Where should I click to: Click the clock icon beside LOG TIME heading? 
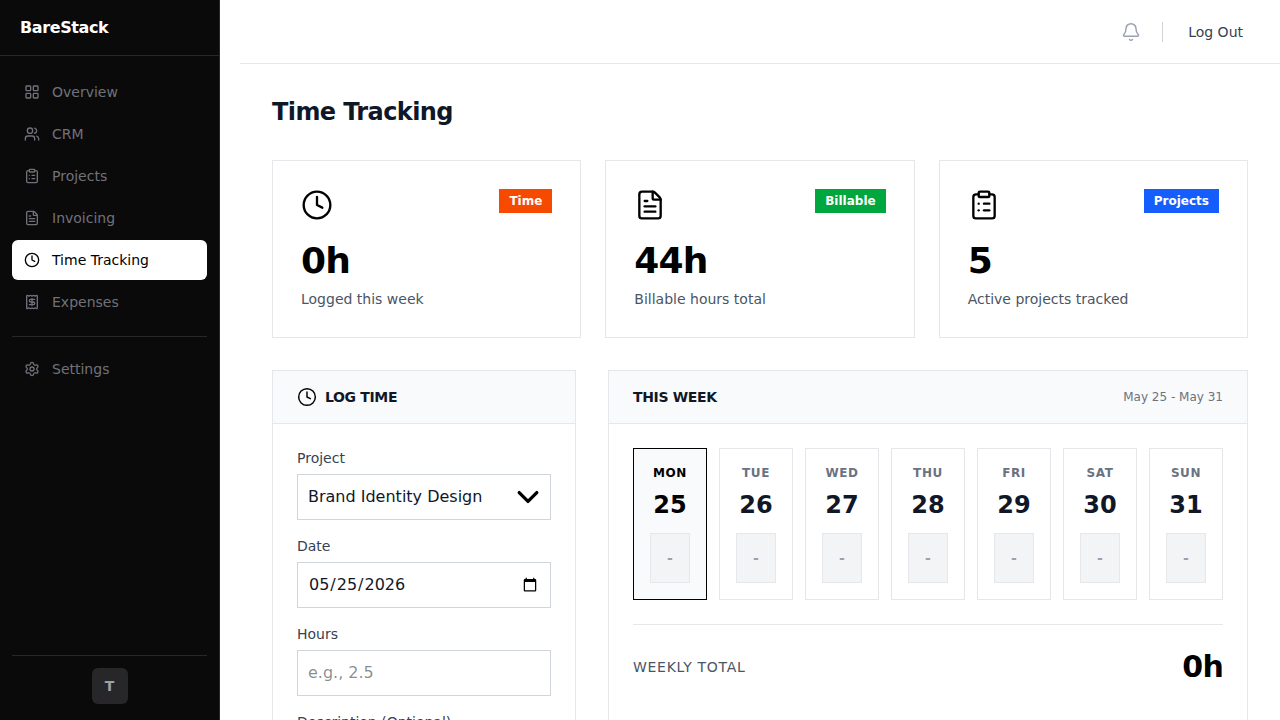tap(307, 397)
